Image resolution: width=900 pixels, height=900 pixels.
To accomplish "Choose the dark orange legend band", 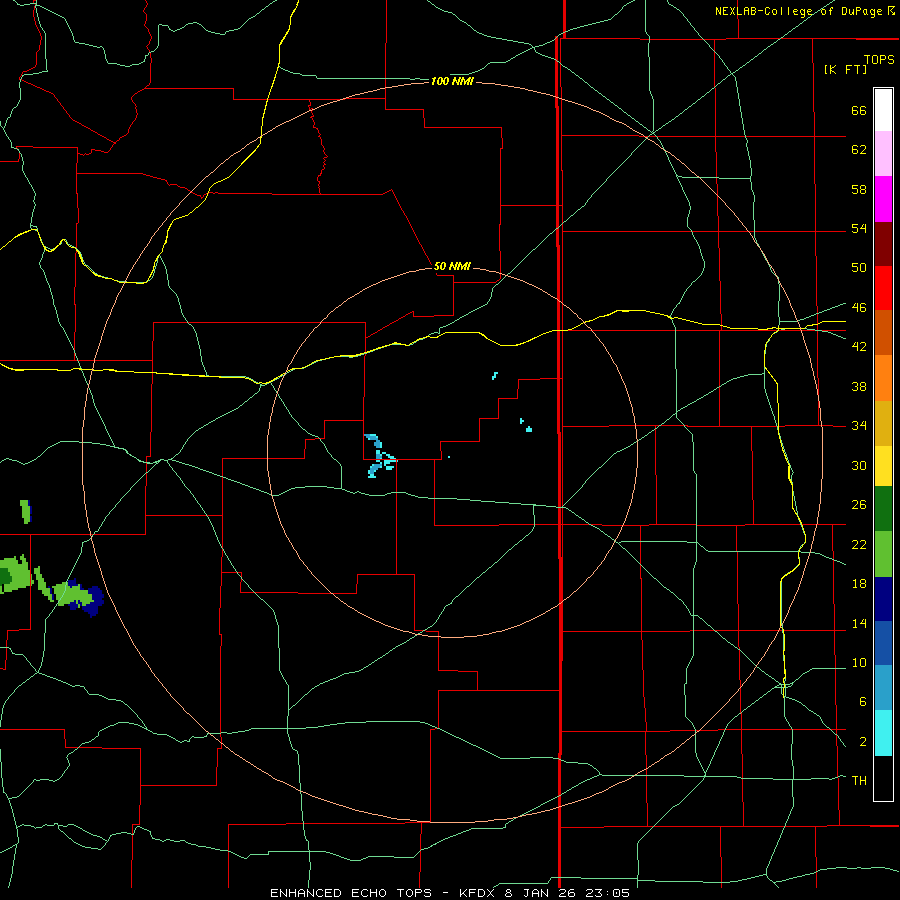I will (x=883, y=332).
